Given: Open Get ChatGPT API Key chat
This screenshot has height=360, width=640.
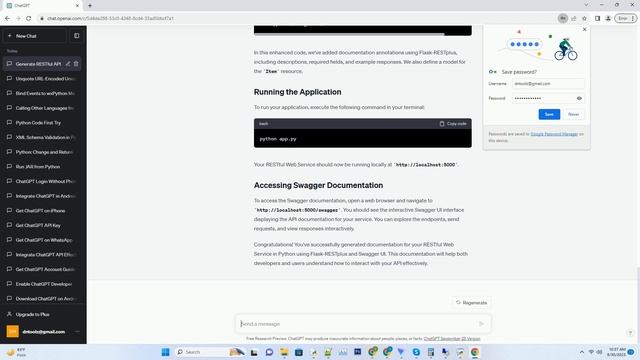Looking at the screenshot, I should point(42,225).
